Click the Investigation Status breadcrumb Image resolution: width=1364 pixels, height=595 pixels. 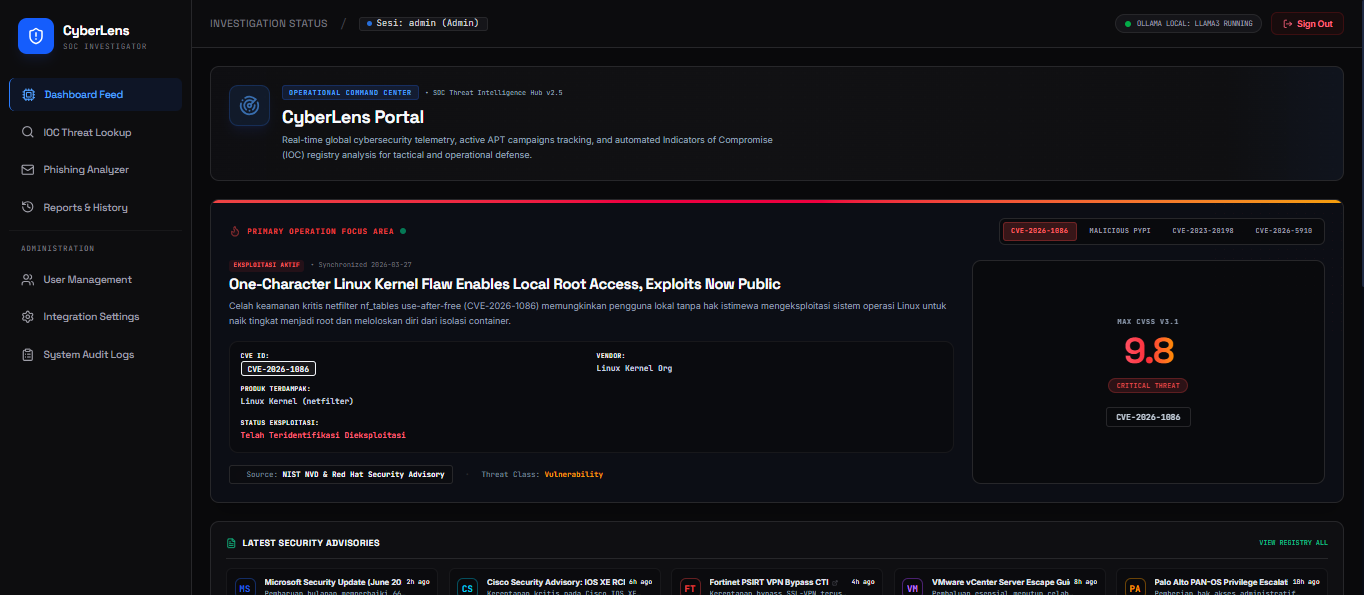tap(268, 23)
